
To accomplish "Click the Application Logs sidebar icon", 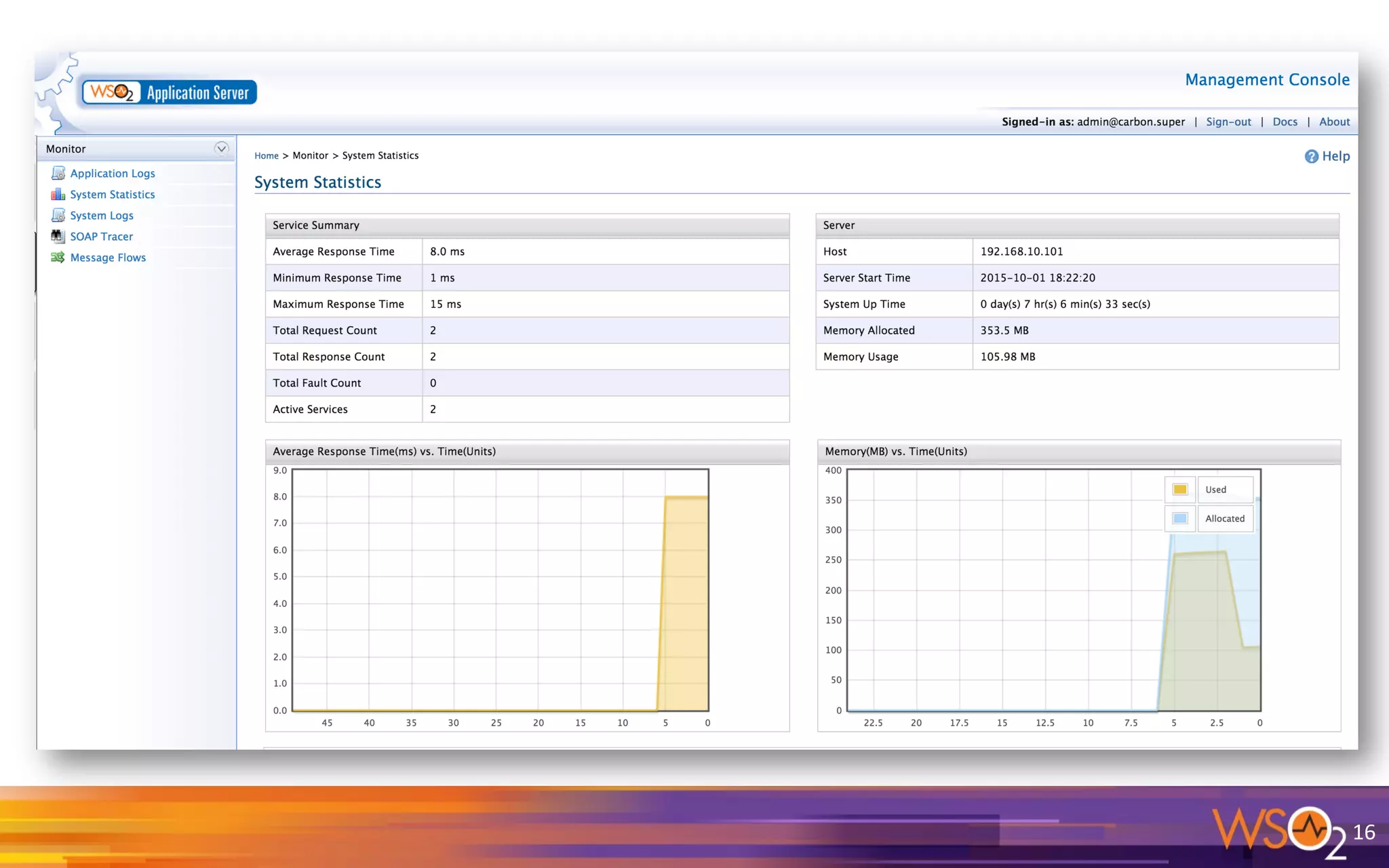I will click(x=58, y=174).
